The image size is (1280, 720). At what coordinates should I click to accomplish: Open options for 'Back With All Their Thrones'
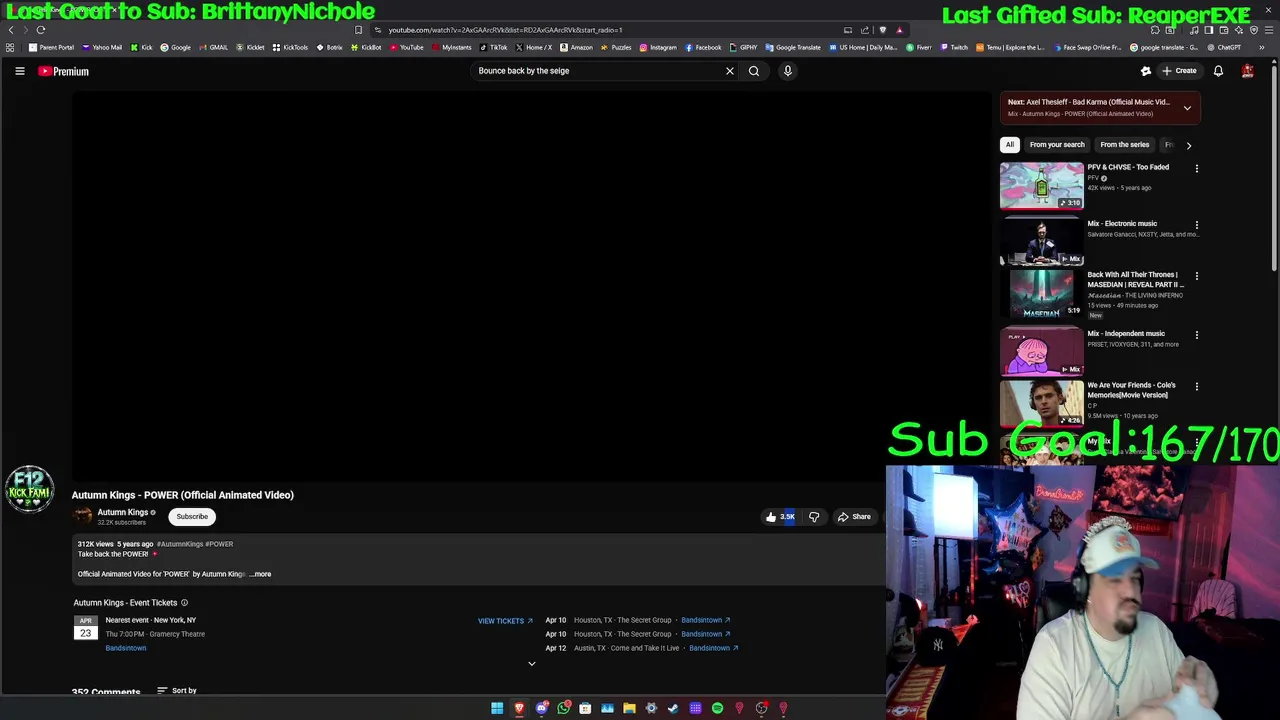point(1197,276)
